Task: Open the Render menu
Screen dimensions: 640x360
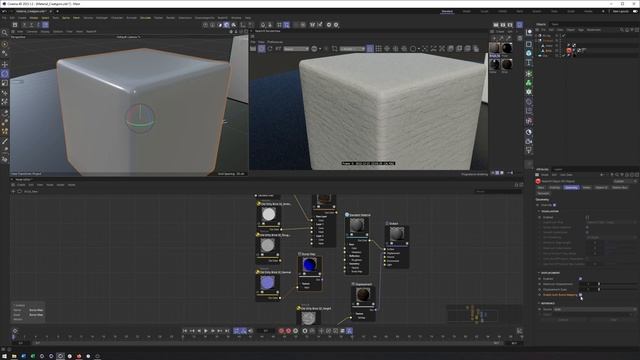Action: [170, 18]
